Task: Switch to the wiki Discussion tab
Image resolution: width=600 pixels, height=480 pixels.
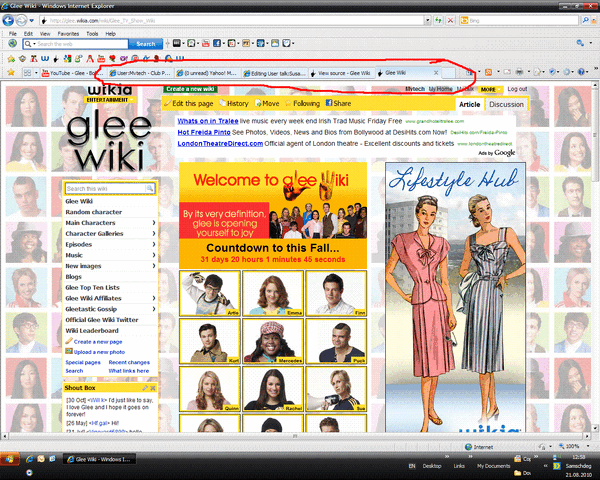Action: (506, 104)
